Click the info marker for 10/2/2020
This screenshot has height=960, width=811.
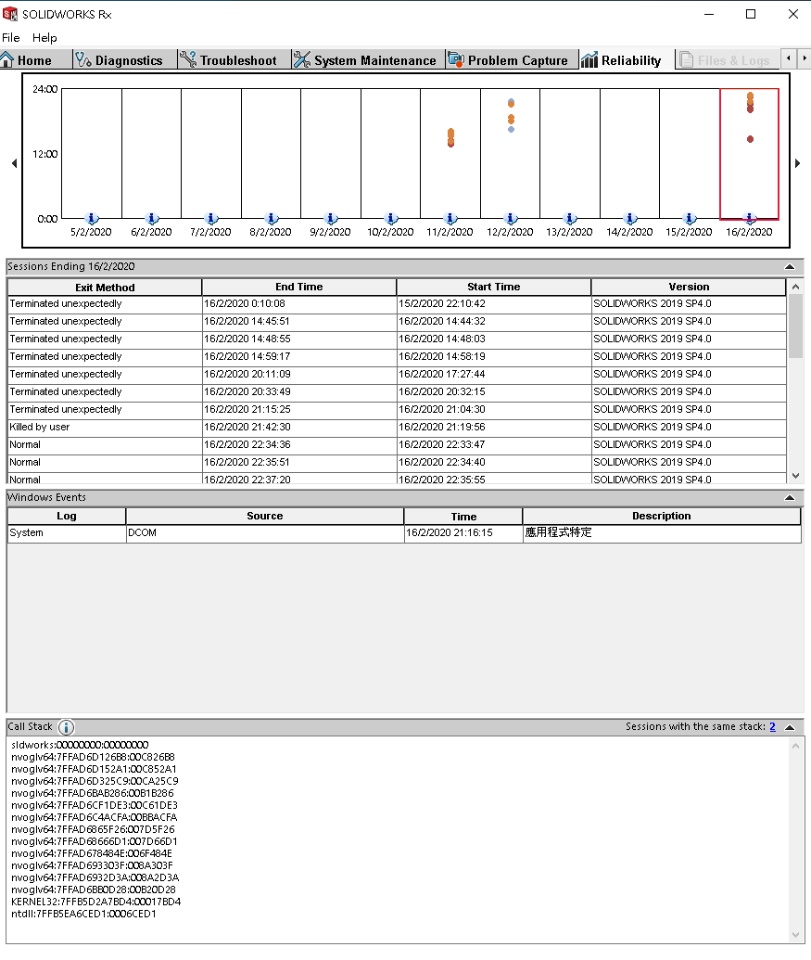391,218
